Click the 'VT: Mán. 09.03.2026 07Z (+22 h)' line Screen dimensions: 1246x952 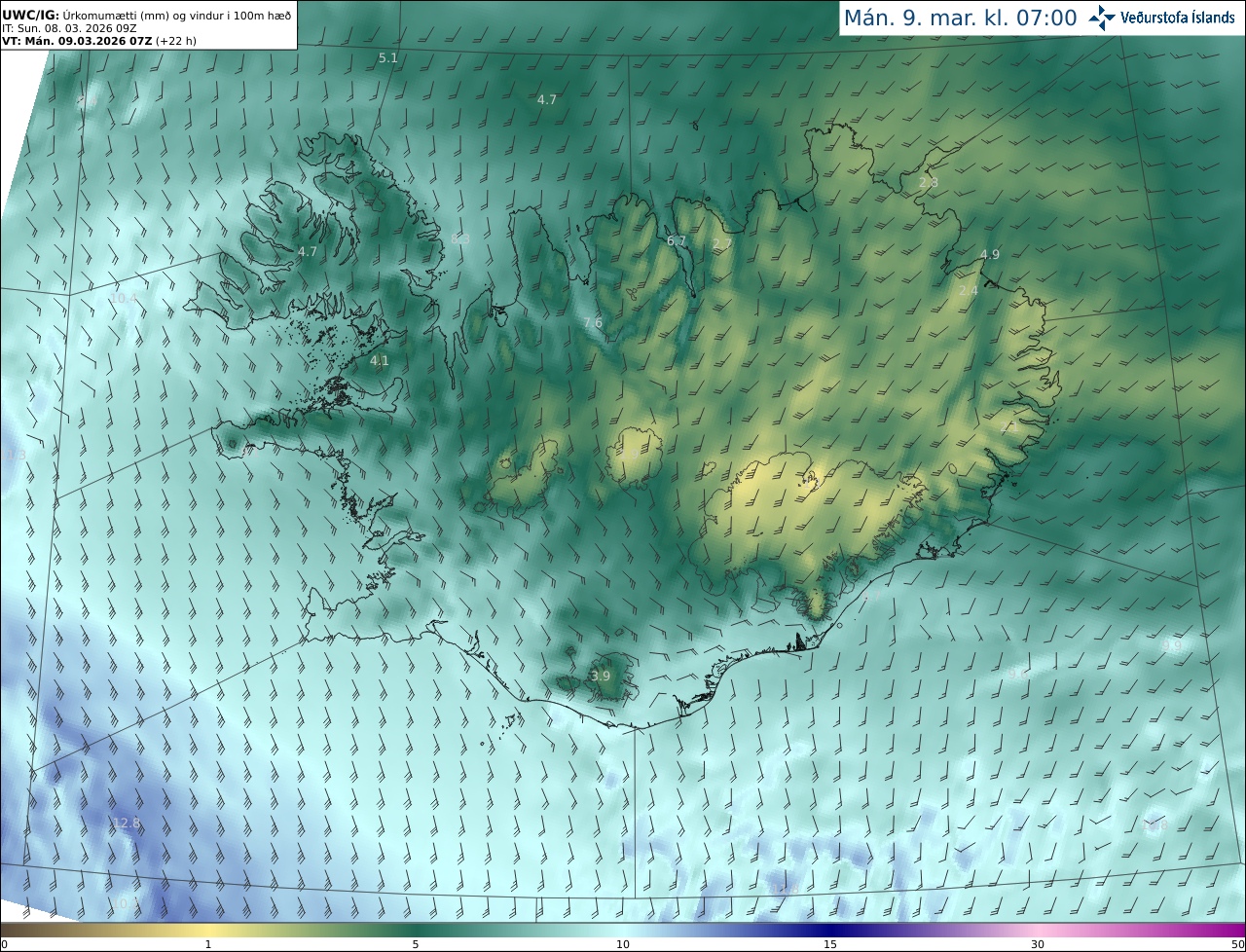(x=99, y=41)
